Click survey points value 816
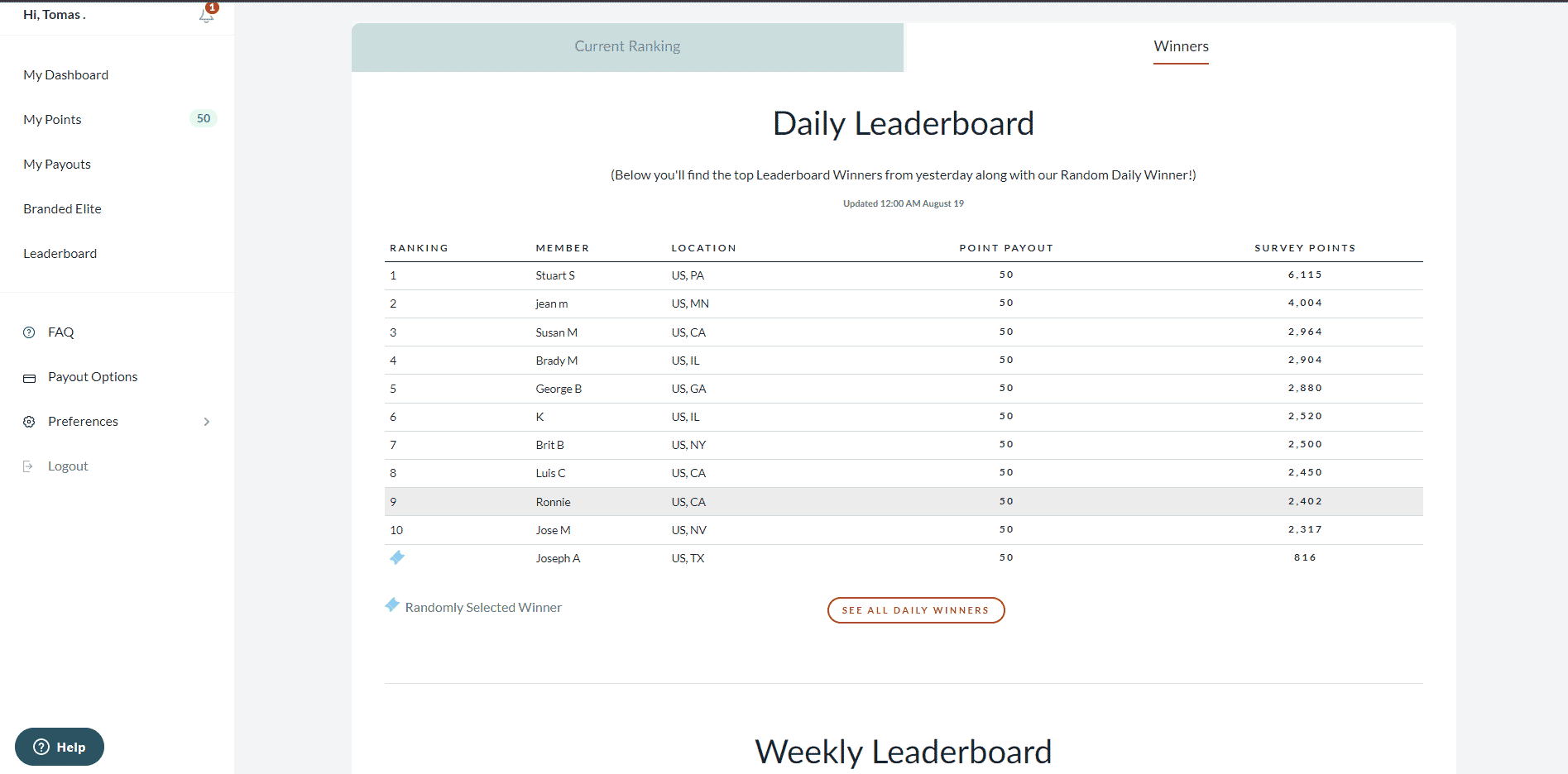Screen dimensions: 1568x774 click(x=1305, y=558)
